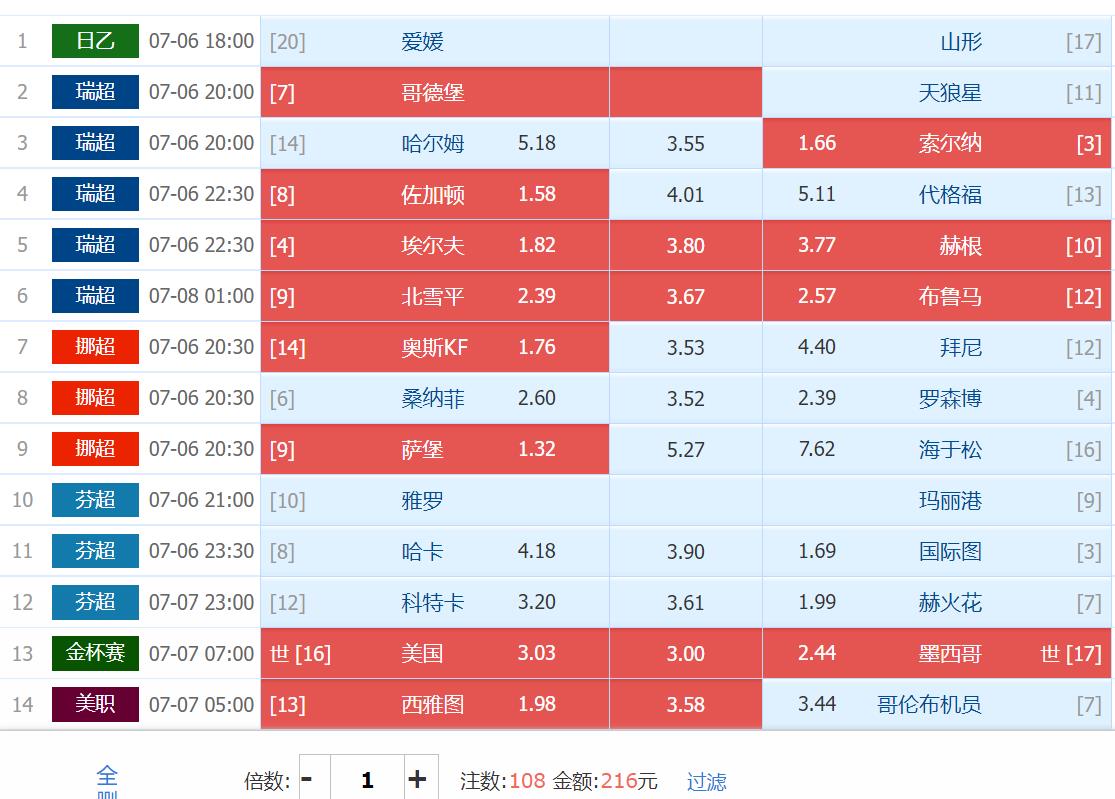Click the date 07-07 07:00 in row 13
The width and height of the screenshot is (1115, 799).
pos(201,653)
